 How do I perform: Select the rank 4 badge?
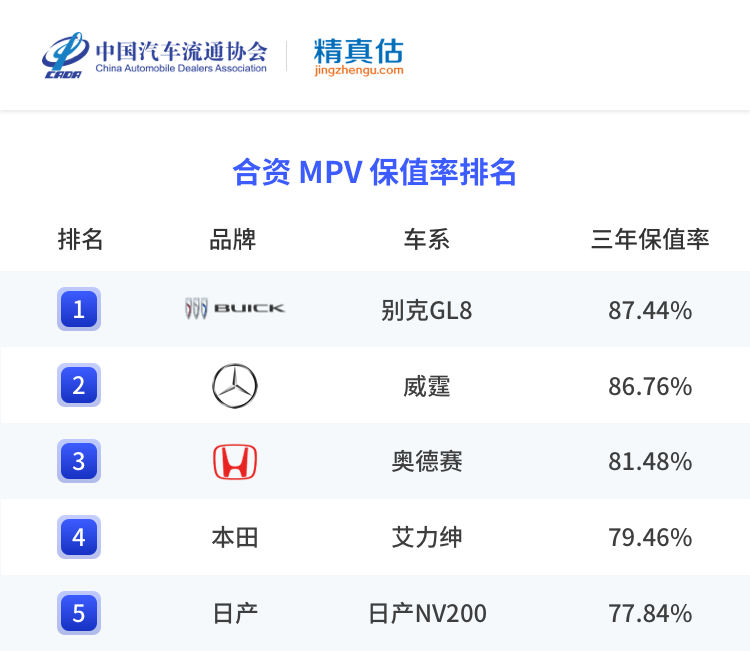pos(79,537)
